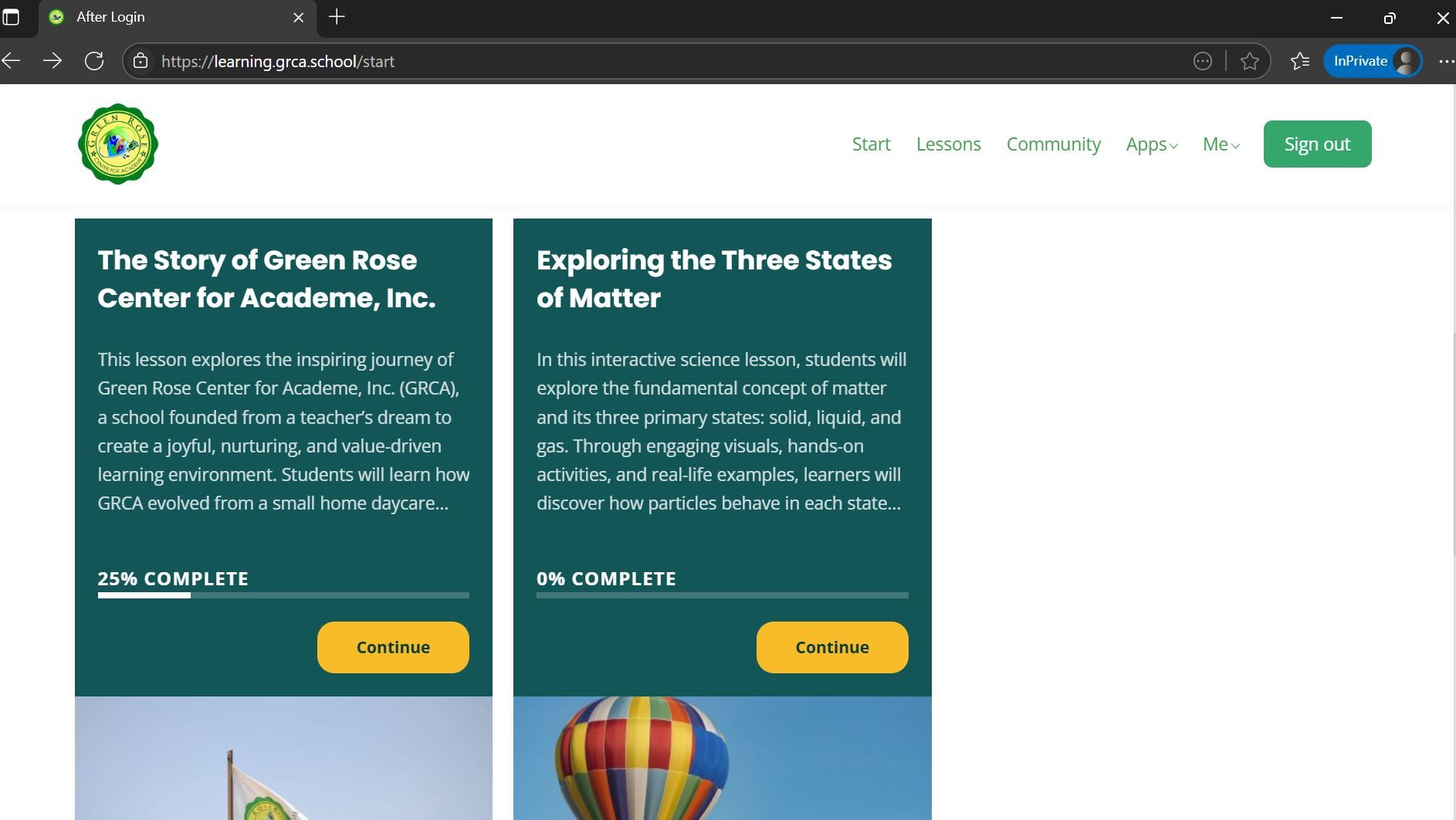Screen dimensions: 1456x820
Task: Open tab actions menu icon
Action: point(12,17)
